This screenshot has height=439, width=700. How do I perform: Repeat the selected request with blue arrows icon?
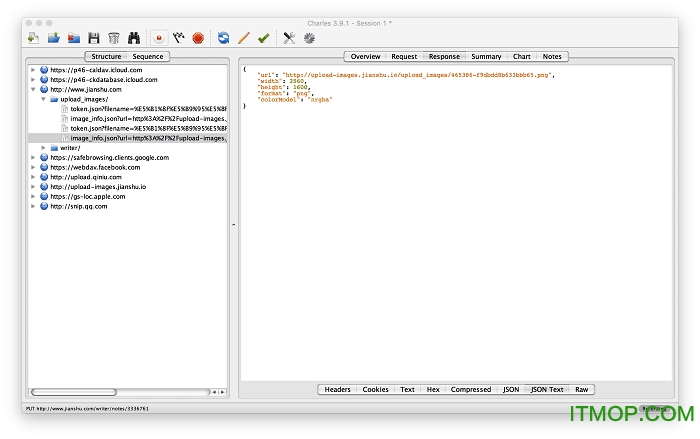223,38
